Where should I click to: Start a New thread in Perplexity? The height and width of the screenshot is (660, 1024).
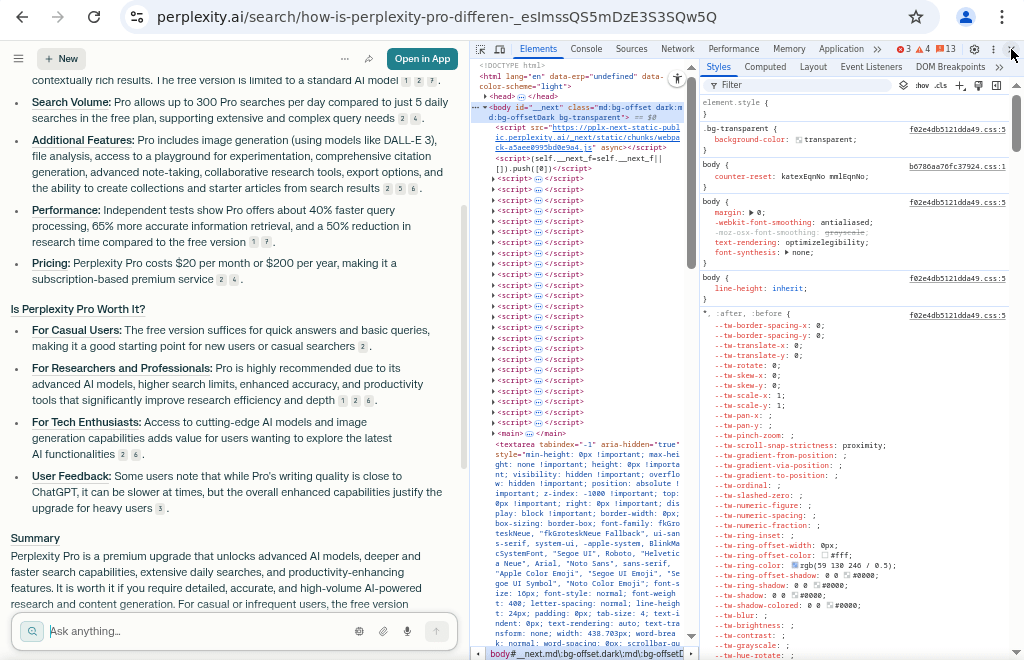[61, 59]
